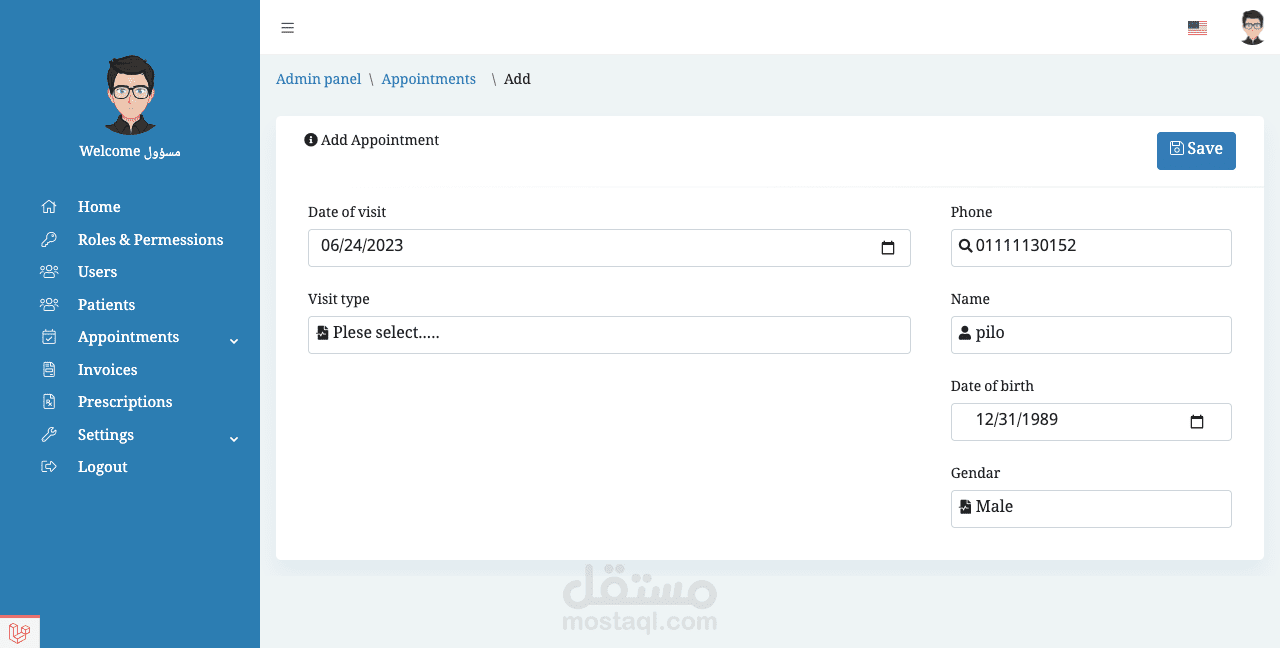1280x648 pixels.
Task: Save the appointment
Action: (x=1196, y=151)
